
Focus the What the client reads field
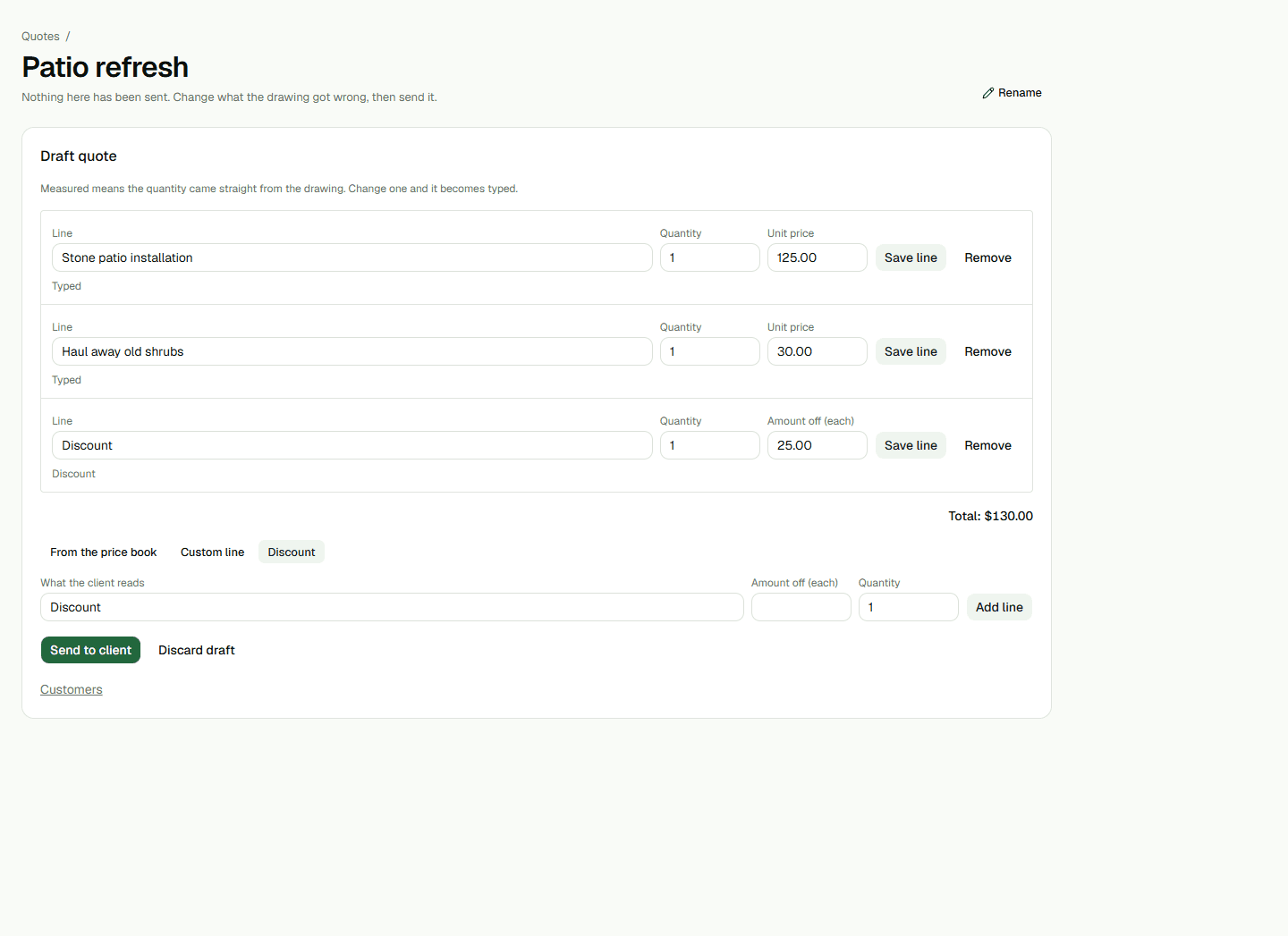tap(392, 607)
